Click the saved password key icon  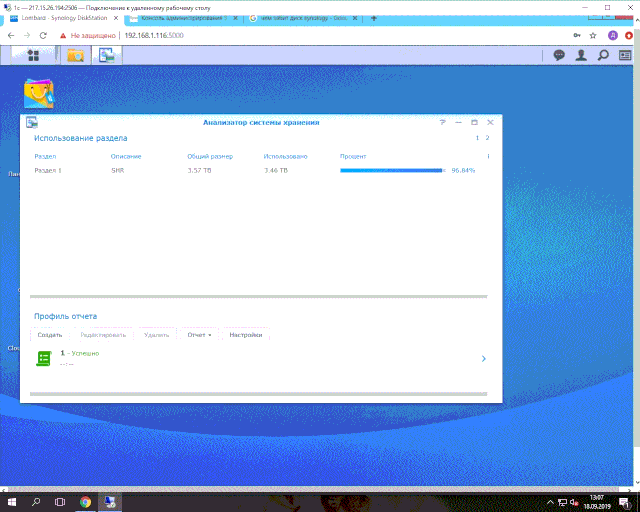click(x=577, y=36)
